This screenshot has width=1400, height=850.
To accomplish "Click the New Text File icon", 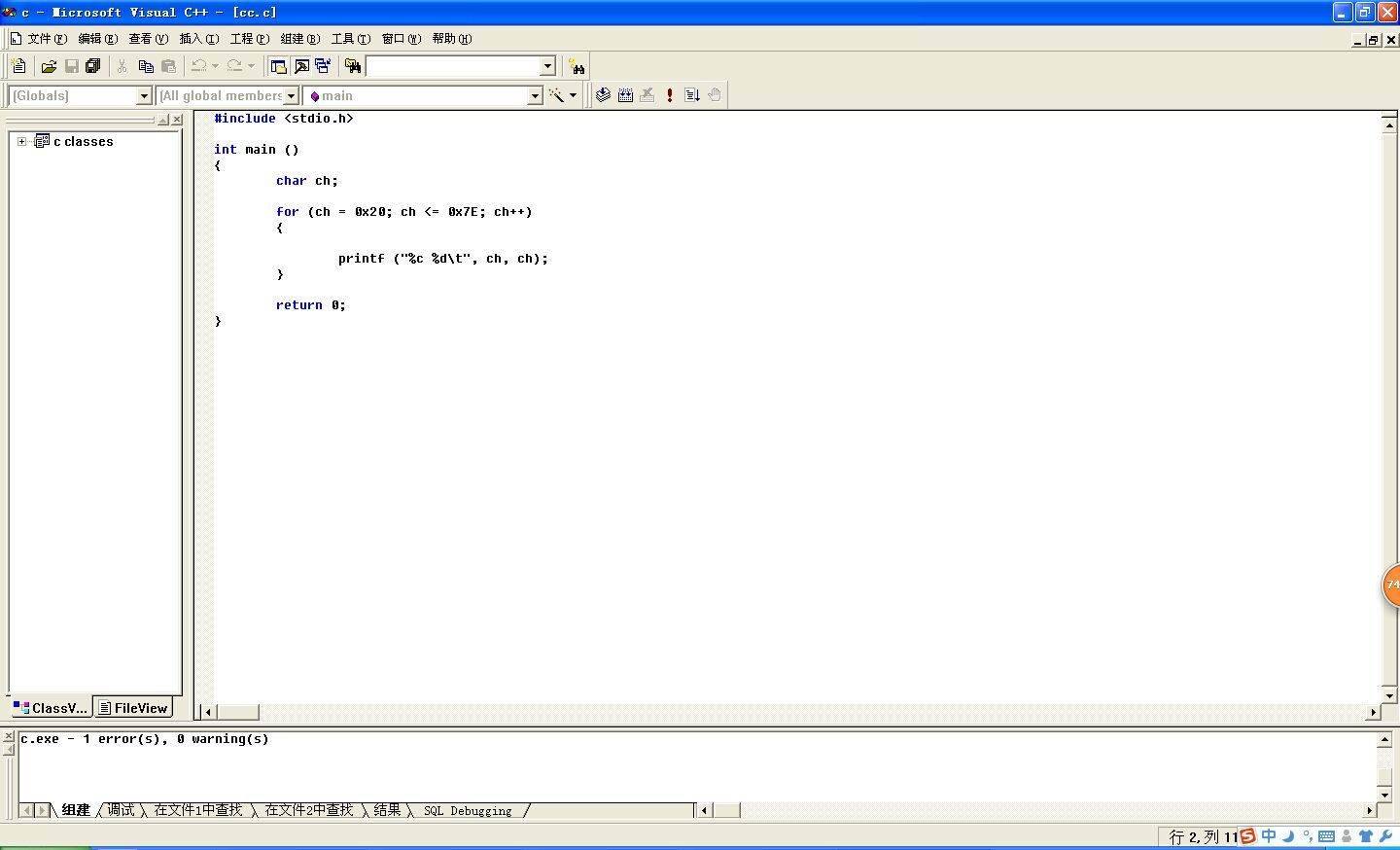I will pyautogui.click(x=18, y=66).
